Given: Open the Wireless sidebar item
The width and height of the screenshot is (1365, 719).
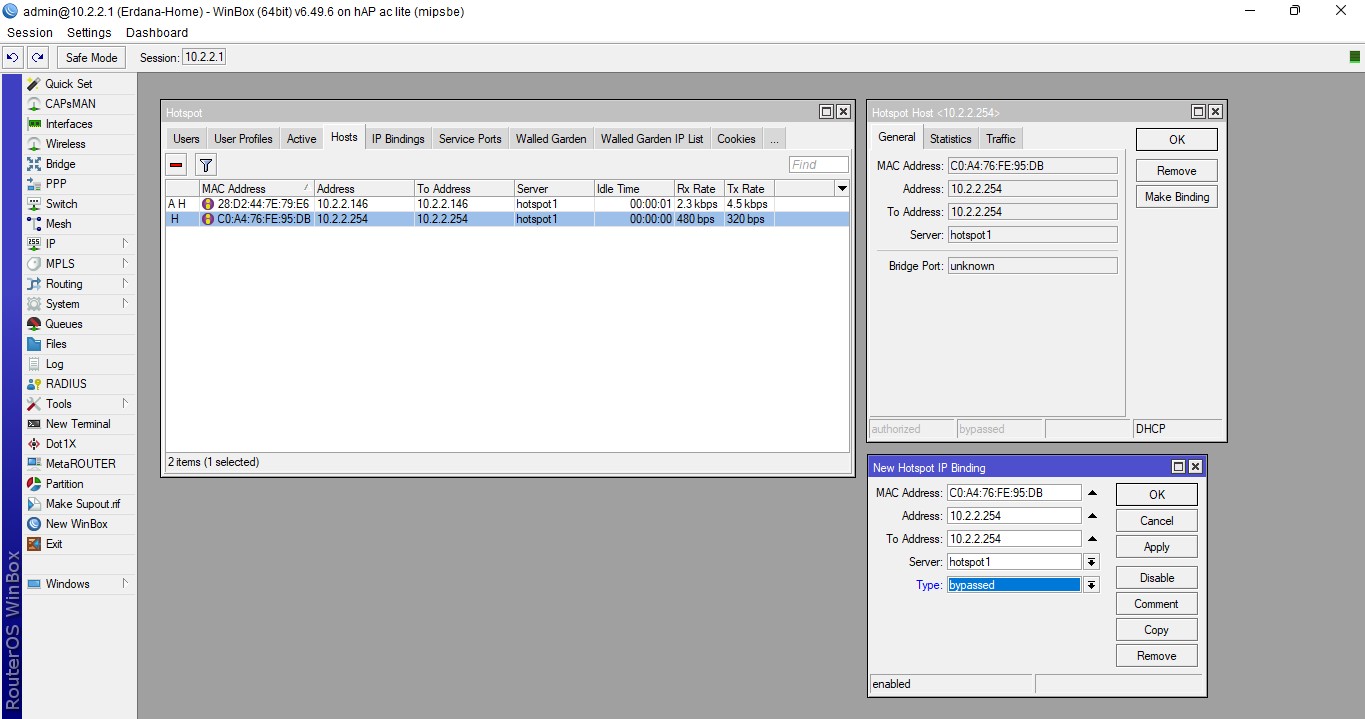Looking at the screenshot, I should click(x=65, y=144).
